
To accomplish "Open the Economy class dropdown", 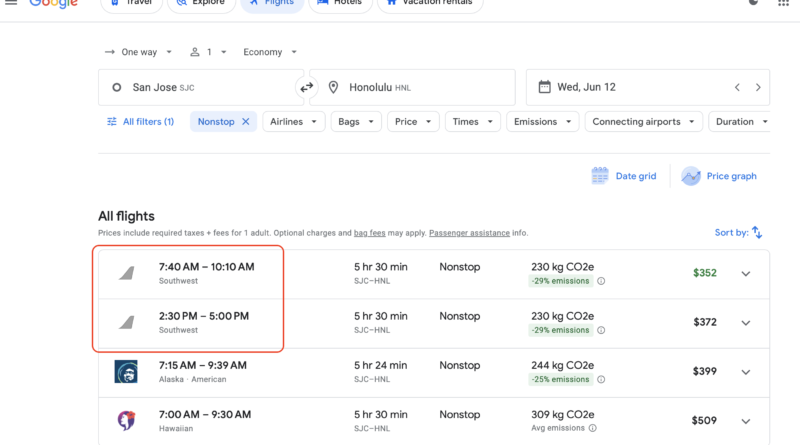I will (269, 52).
